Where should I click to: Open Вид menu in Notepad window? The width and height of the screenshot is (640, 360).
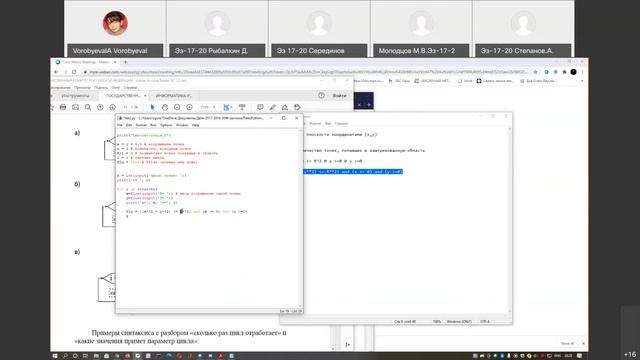point(328,123)
